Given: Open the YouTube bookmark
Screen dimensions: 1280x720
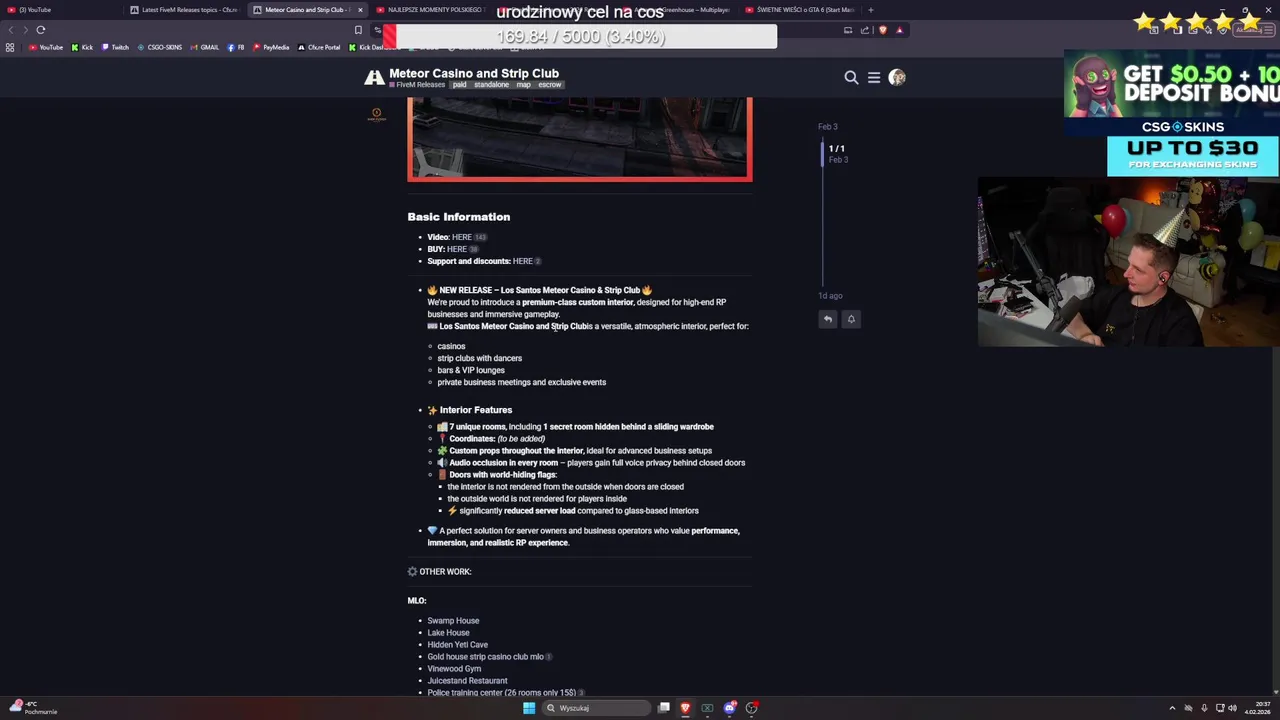Looking at the screenshot, I should [45, 47].
